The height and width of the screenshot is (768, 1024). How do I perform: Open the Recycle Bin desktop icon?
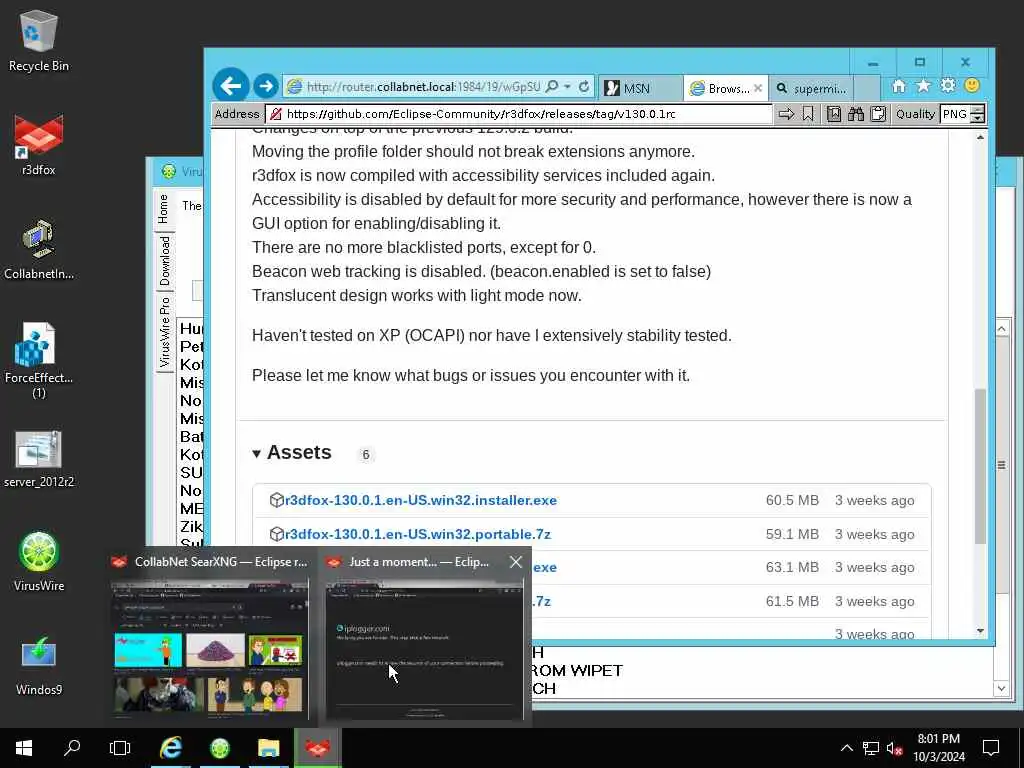pos(39,40)
